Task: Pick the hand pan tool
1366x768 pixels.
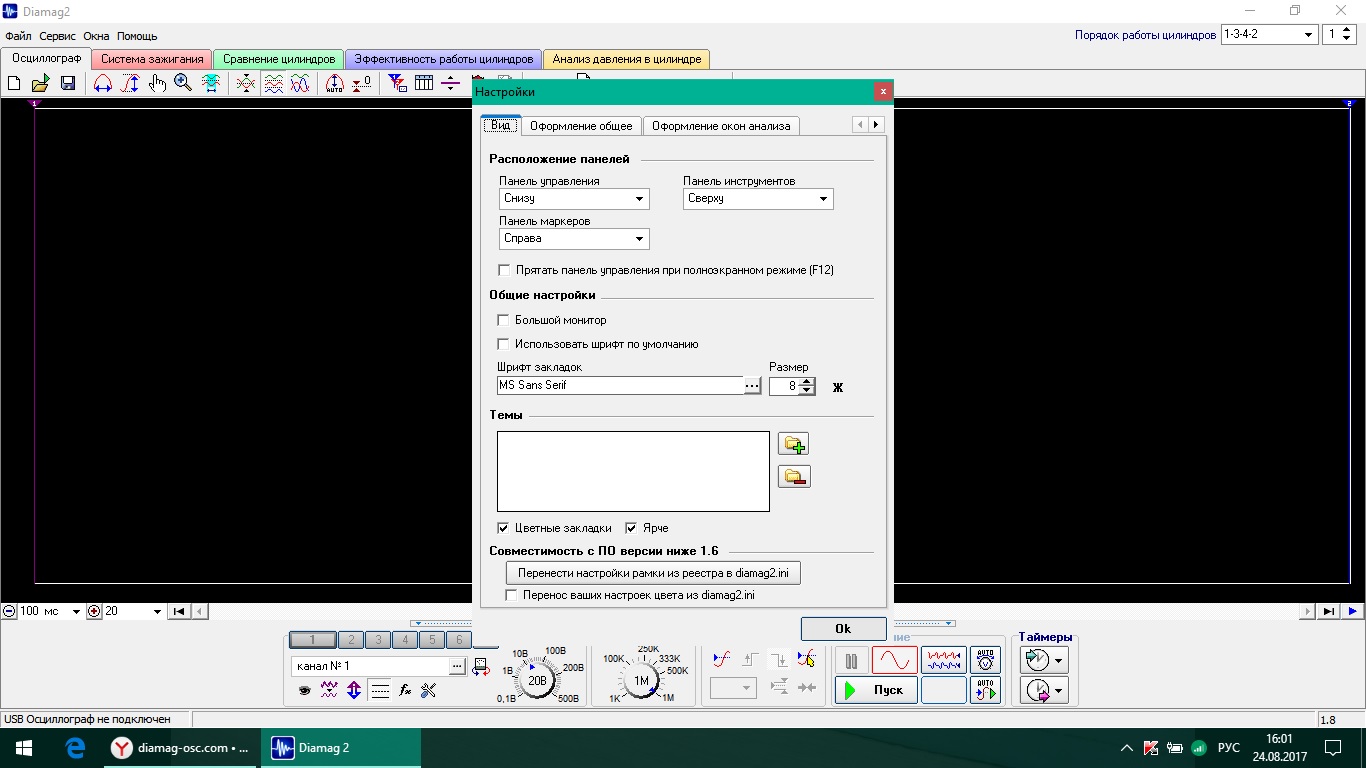Action: click(157, 84)
